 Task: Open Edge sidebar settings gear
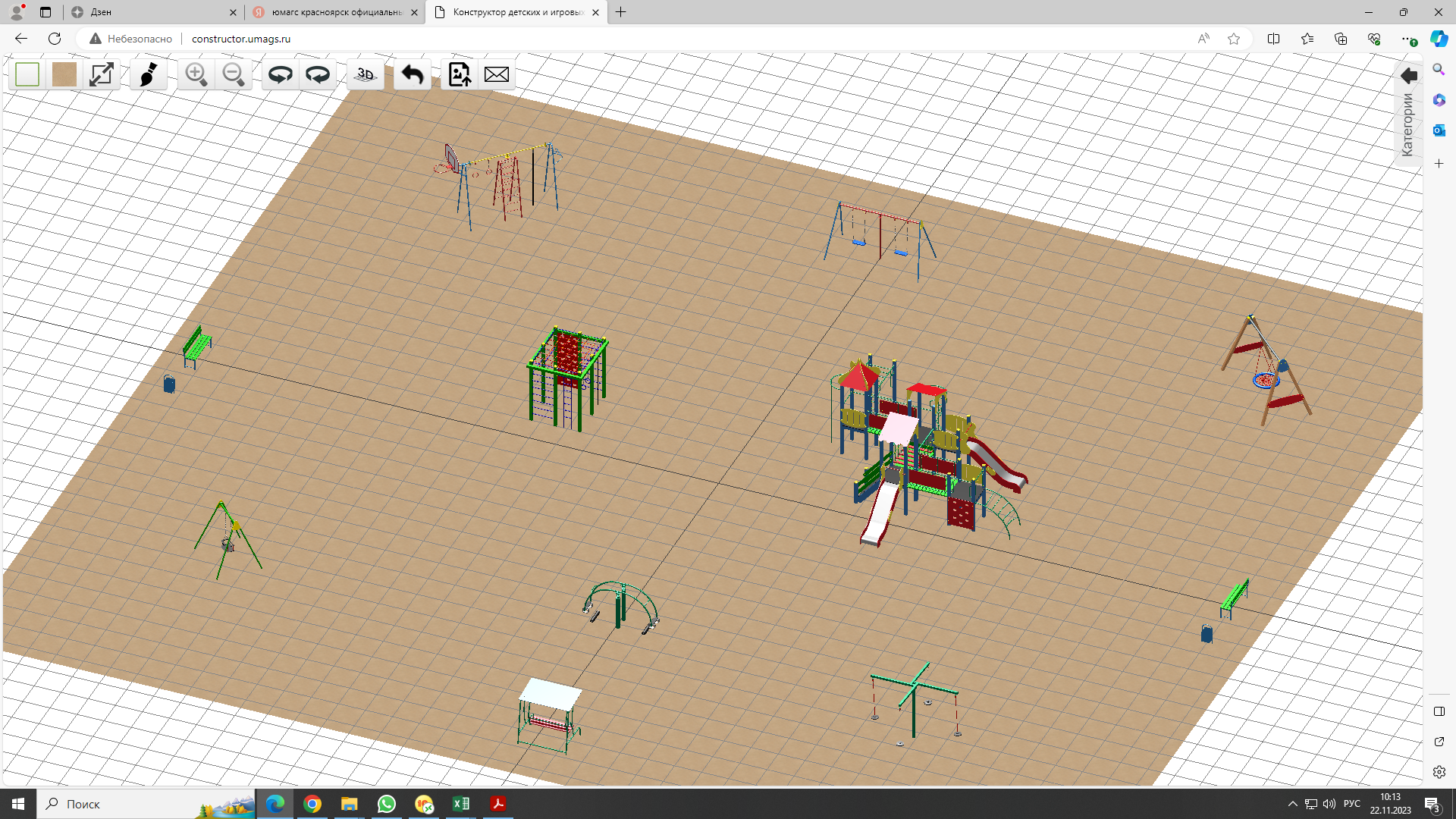(1439, 772)
